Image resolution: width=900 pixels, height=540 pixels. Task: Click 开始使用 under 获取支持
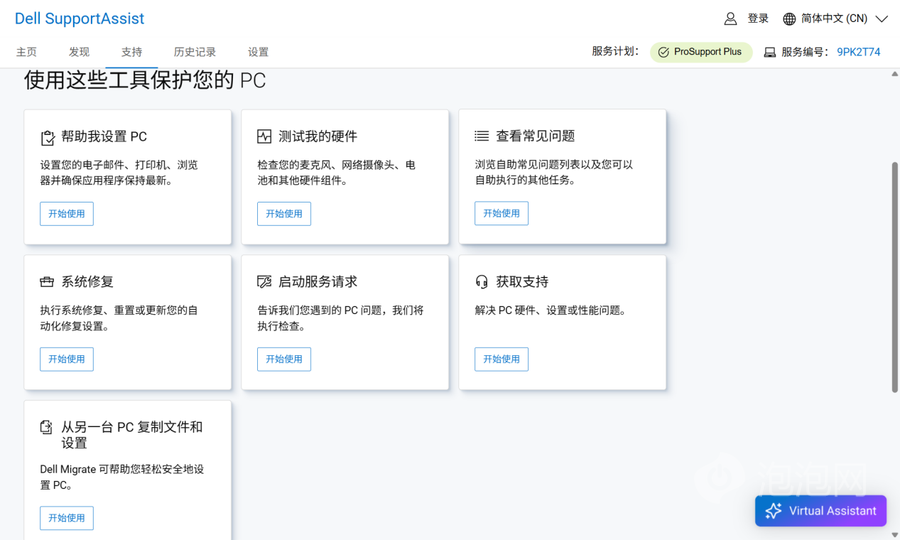502,359
